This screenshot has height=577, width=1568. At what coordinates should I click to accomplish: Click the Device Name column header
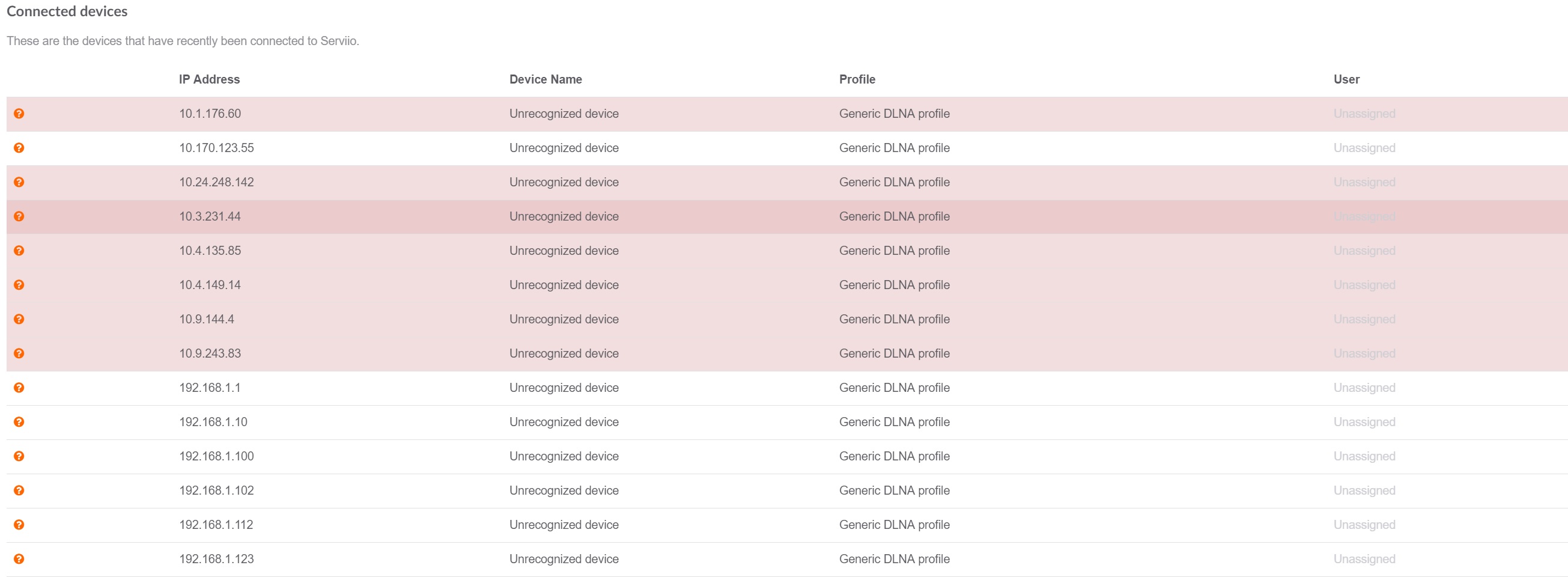[x=545, y=79]
